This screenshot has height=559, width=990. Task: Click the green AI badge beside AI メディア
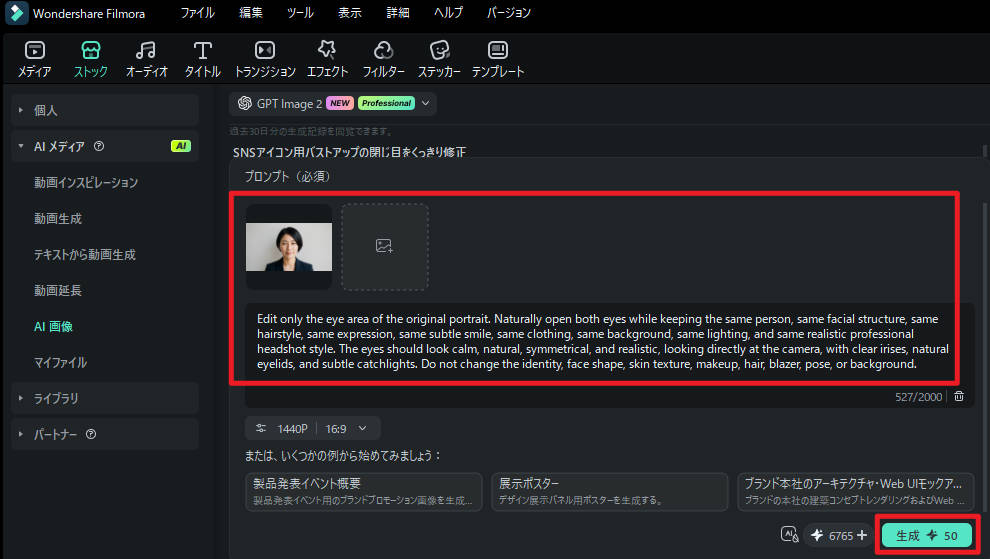181,146
